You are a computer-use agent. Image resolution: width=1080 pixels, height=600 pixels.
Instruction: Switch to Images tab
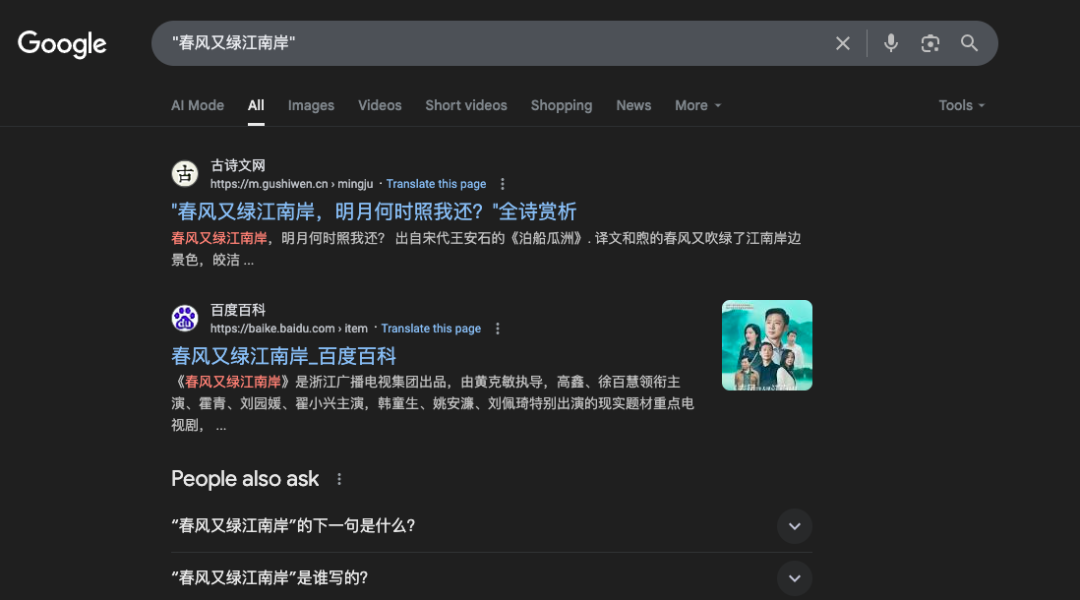(311, 105)
